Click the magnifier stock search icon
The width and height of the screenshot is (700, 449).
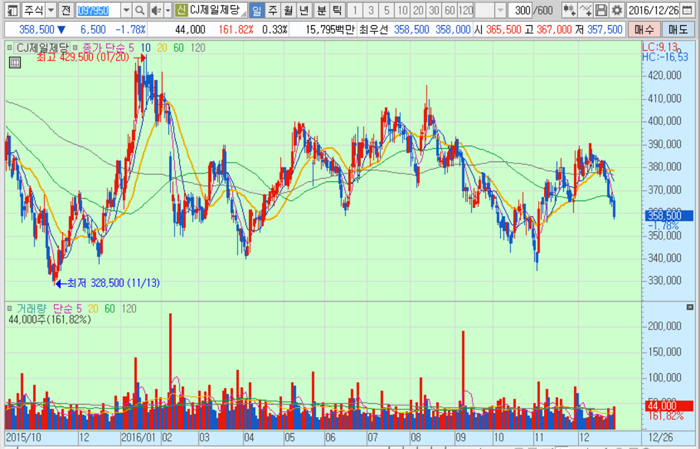pyautogui.click(x=139, y=10)
